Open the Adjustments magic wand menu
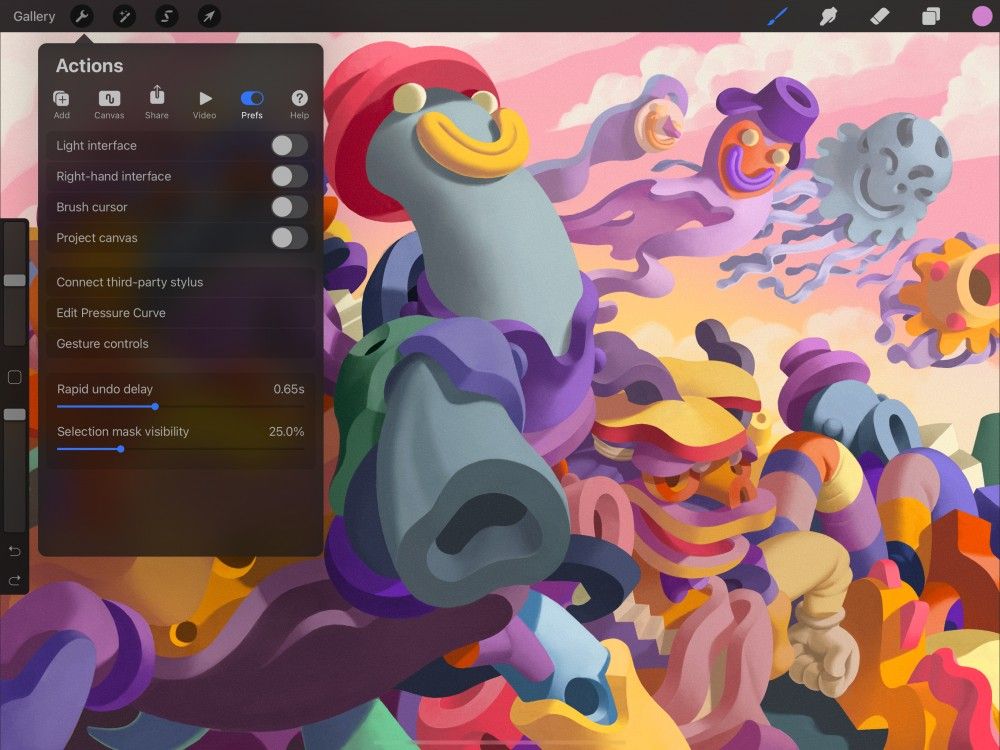 pyautogui.click(x=124, y=16)
